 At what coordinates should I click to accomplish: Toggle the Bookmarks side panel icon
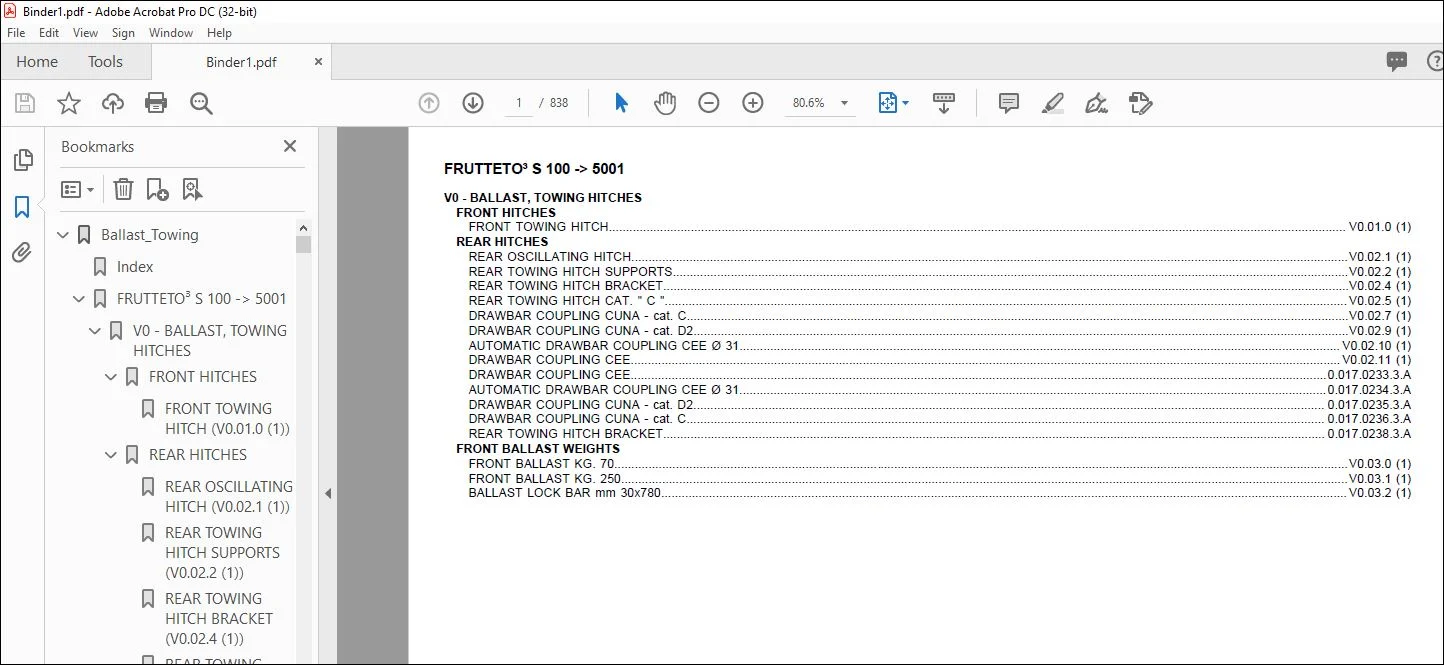click(x=22, y=207)
